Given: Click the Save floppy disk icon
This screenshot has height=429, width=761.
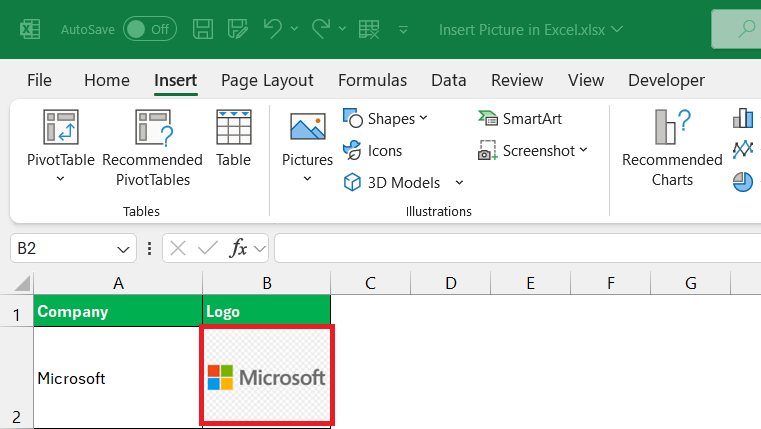Looking at the screenshot, I should (x=203, y=29).
